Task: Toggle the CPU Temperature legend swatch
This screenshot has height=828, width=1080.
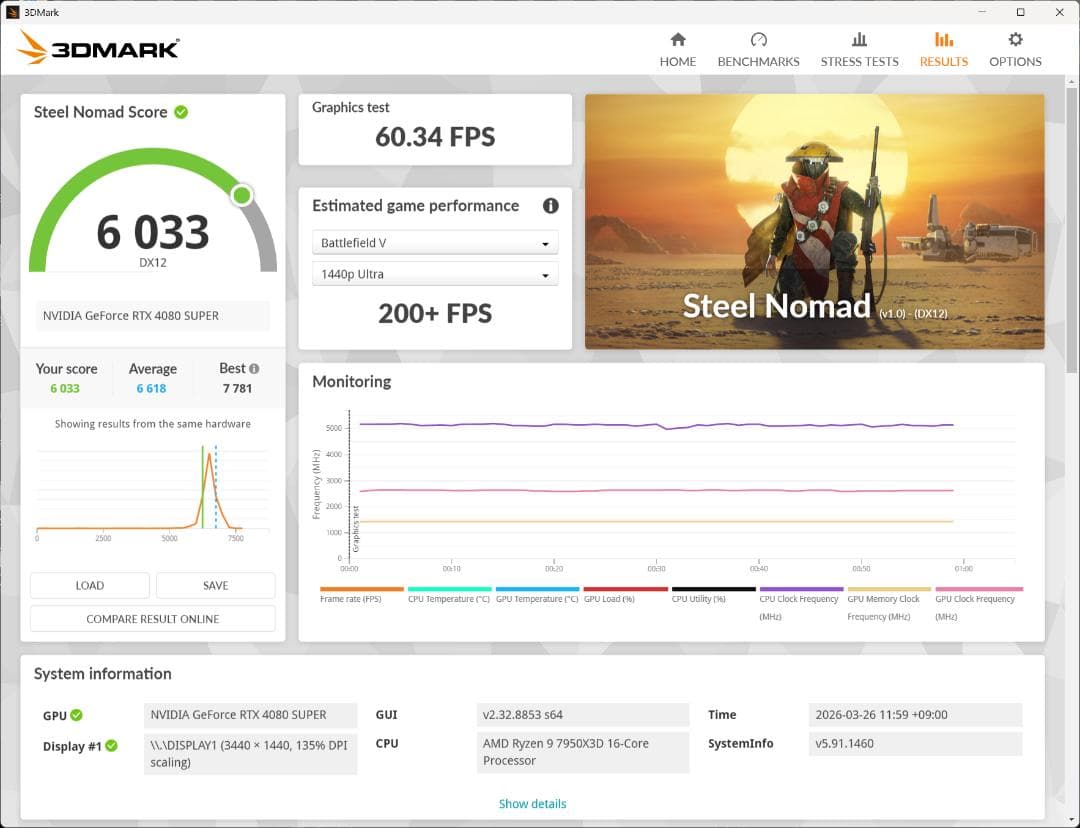Action: point(449,589)
